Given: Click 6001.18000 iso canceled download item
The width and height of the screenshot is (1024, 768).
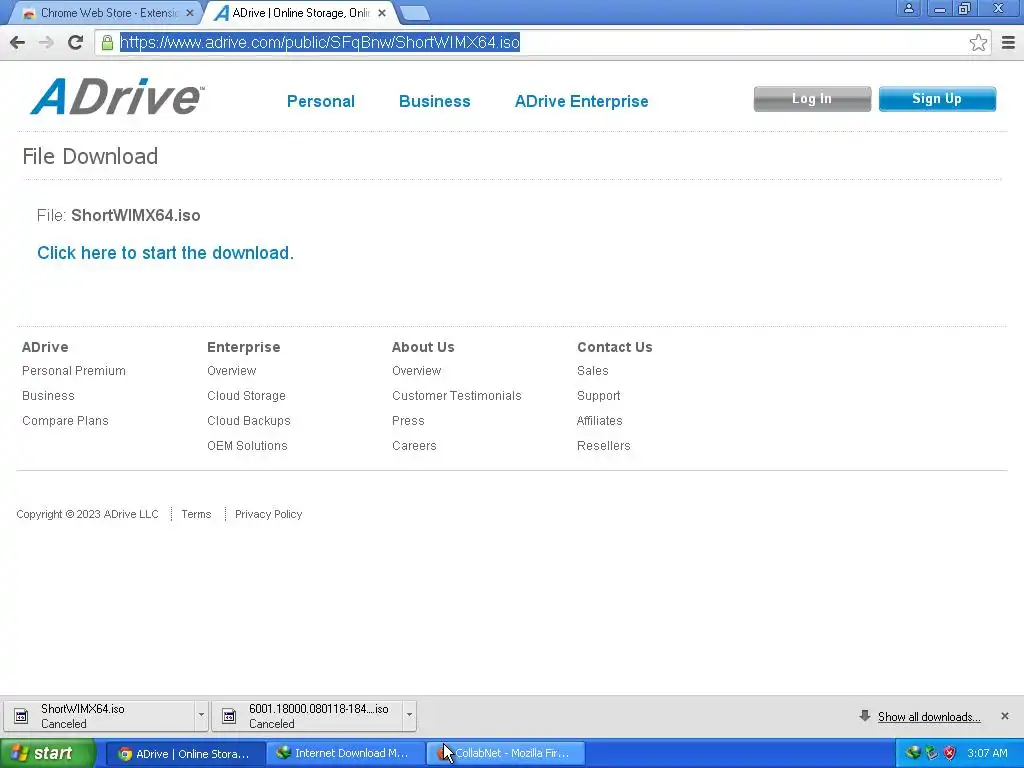Looking at the screenshot, I should (x=306, y=716).
